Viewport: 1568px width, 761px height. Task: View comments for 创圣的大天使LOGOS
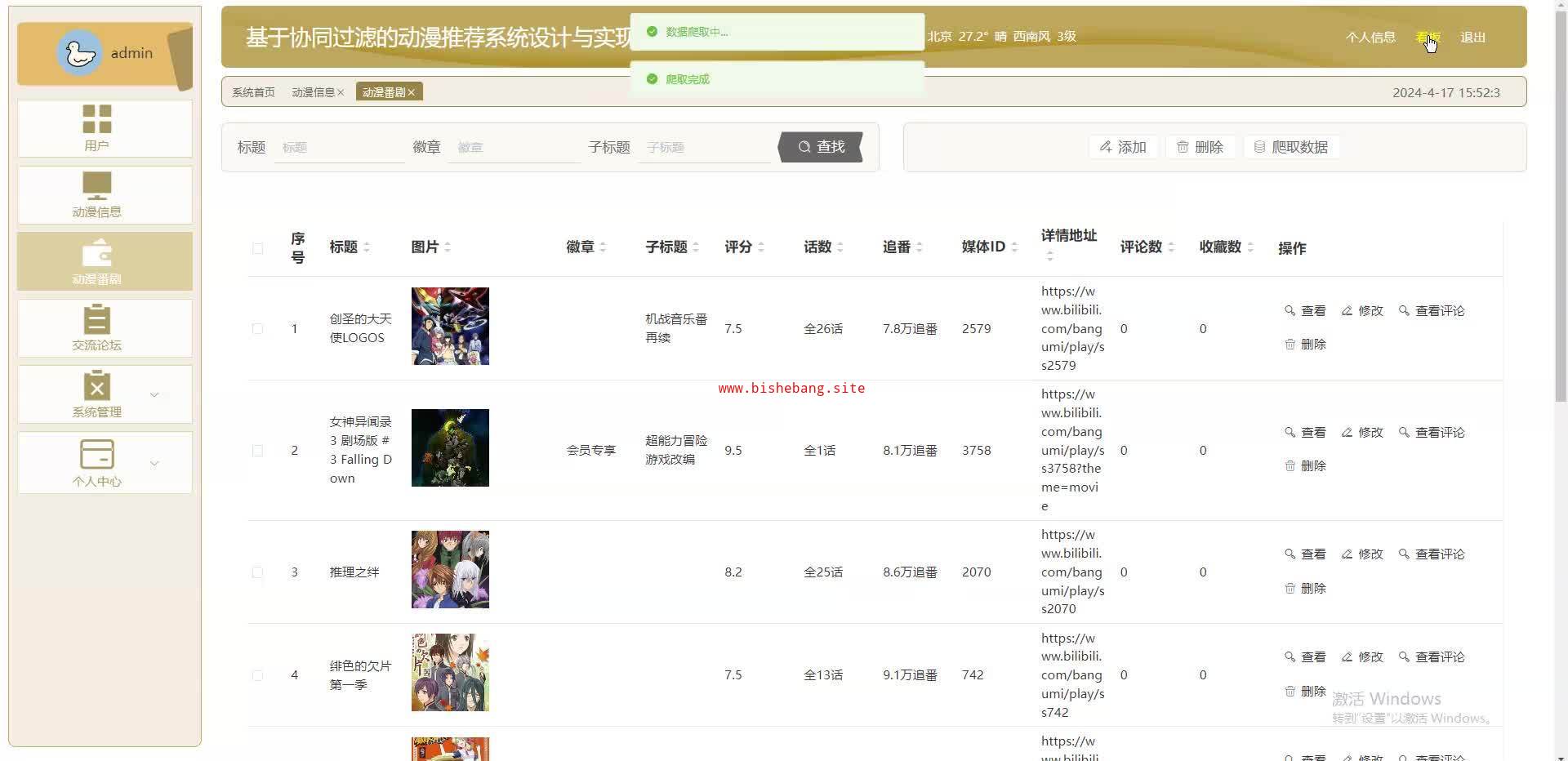click(1432, 310)
